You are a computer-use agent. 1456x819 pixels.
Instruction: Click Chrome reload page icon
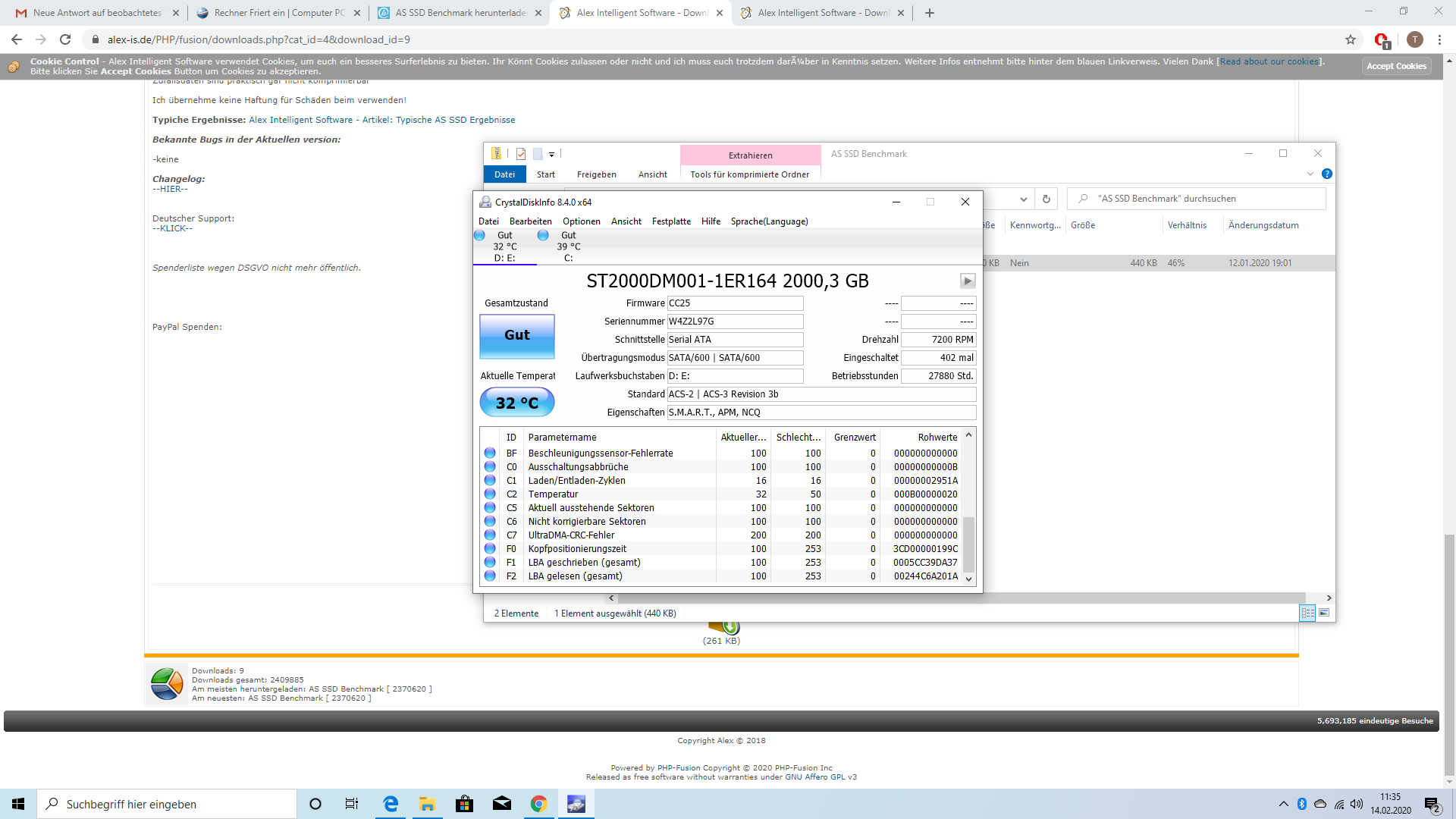[65, 39]
